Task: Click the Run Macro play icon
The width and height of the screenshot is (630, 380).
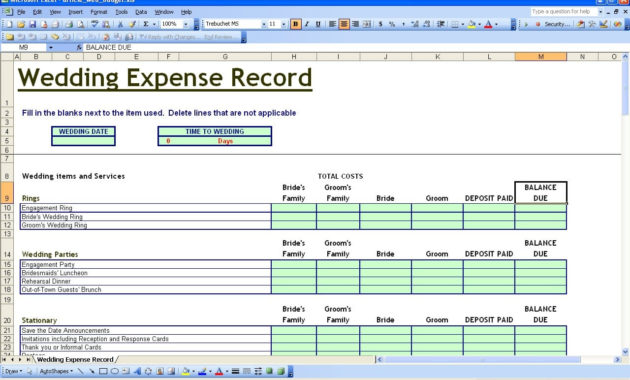Action: (x=526, y=25)
